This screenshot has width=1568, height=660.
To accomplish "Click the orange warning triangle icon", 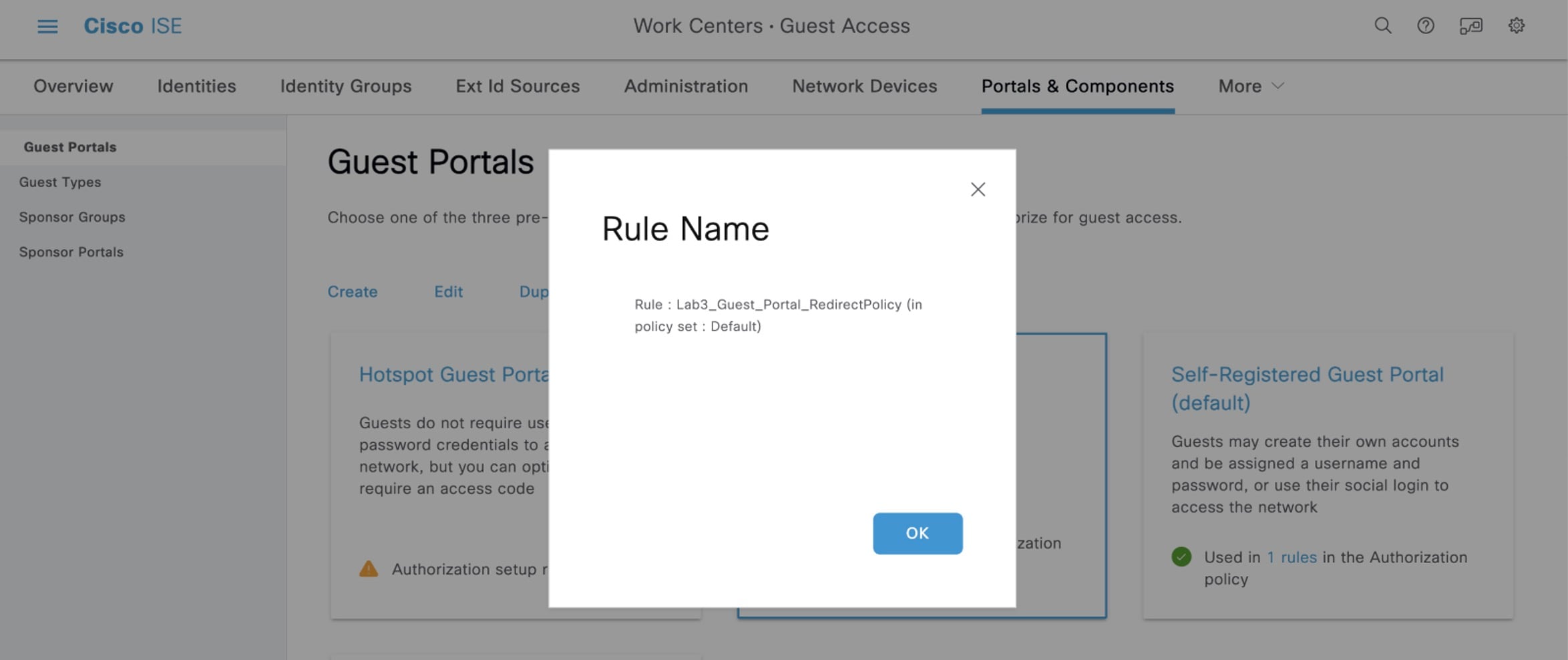I will pyautogui.click(x=369, y=569).
